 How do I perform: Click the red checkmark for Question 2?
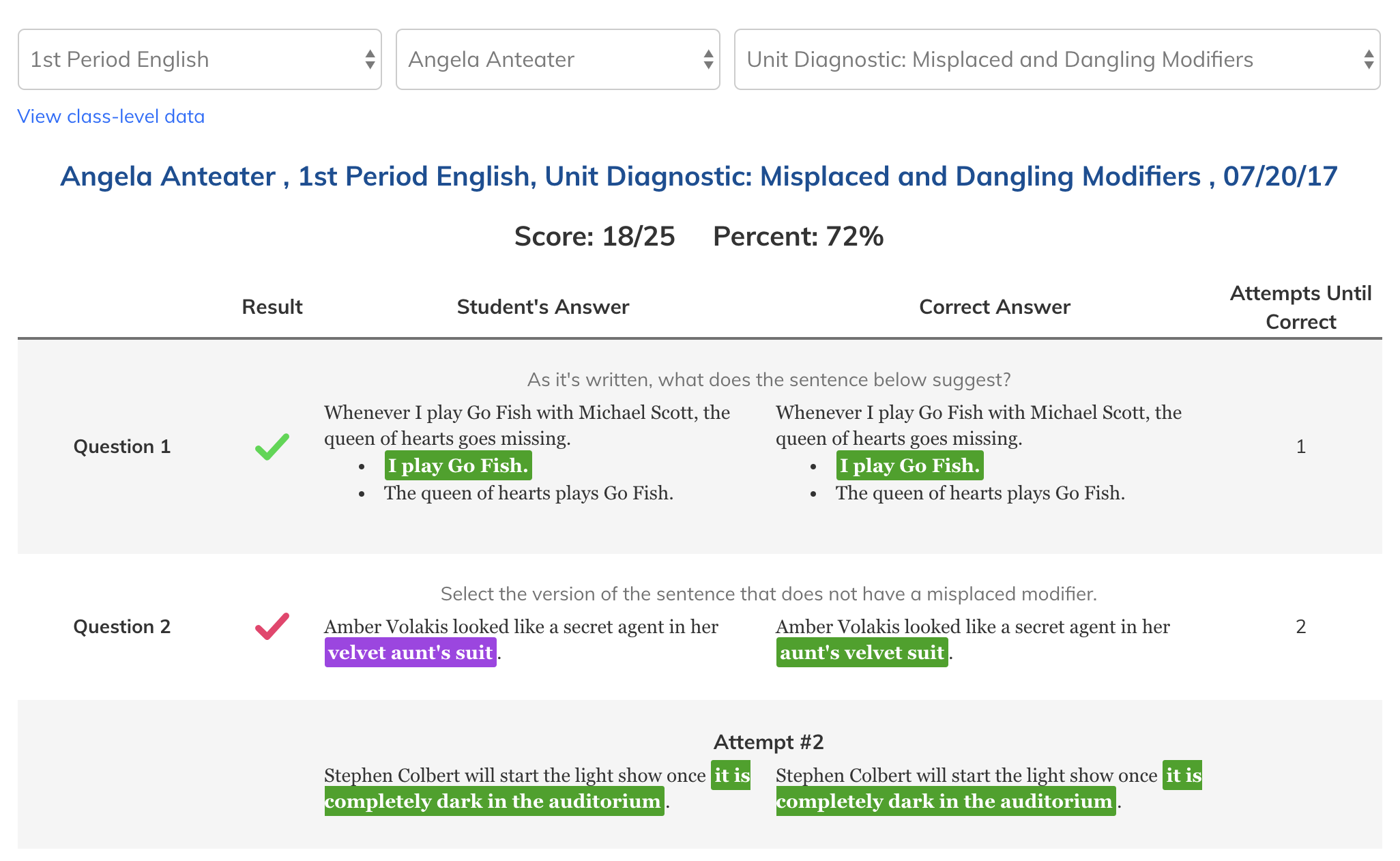click(x=272, y=626)
